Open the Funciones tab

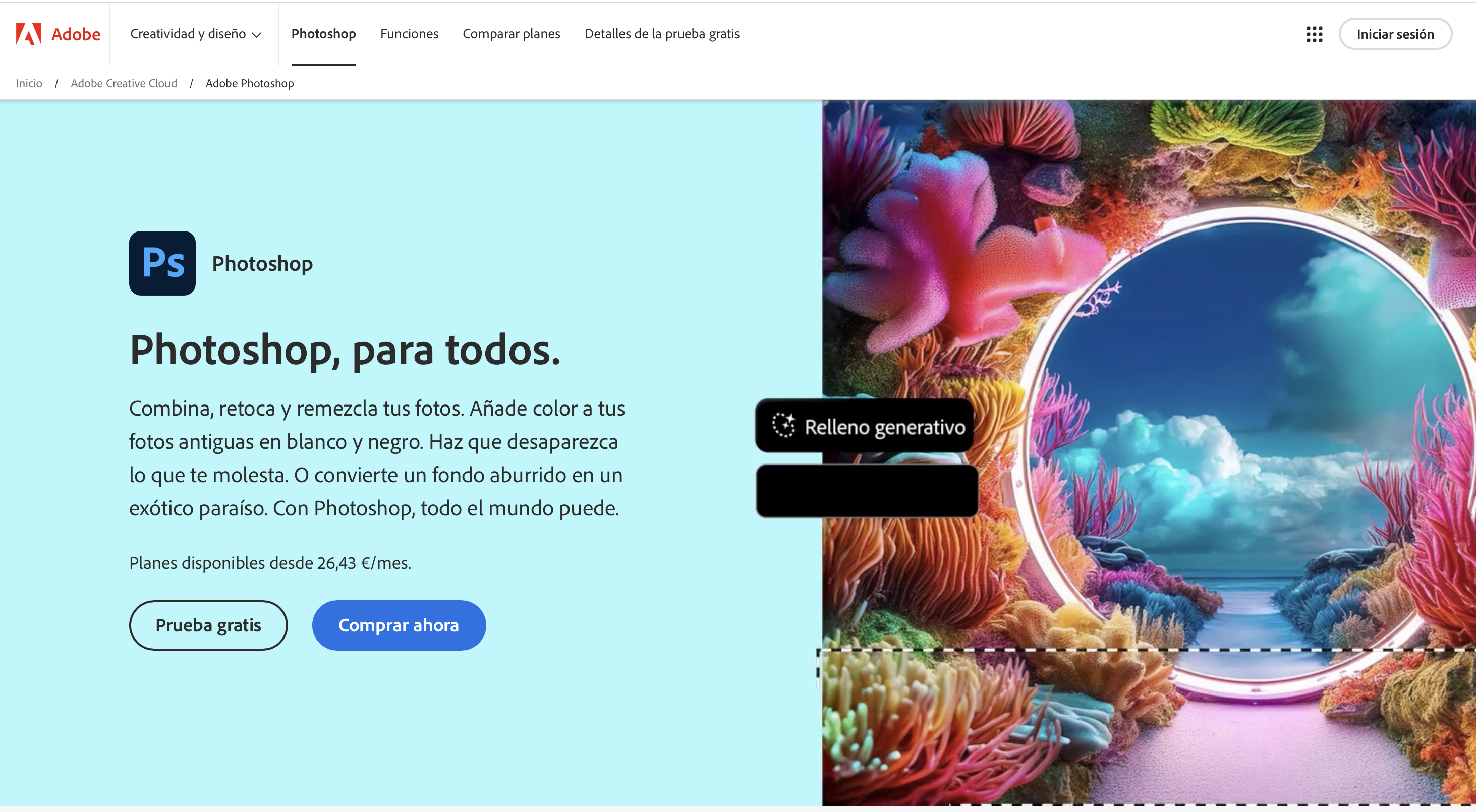coord(409,34)
